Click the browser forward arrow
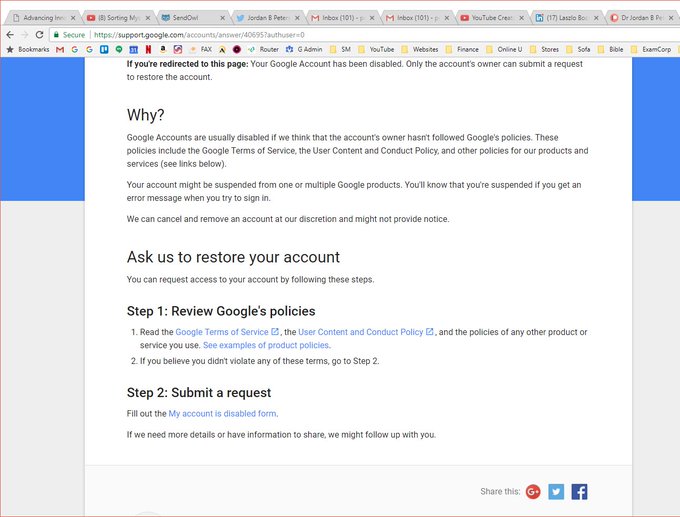This screenshot has height=517, width=680. (x=25, y=35)
